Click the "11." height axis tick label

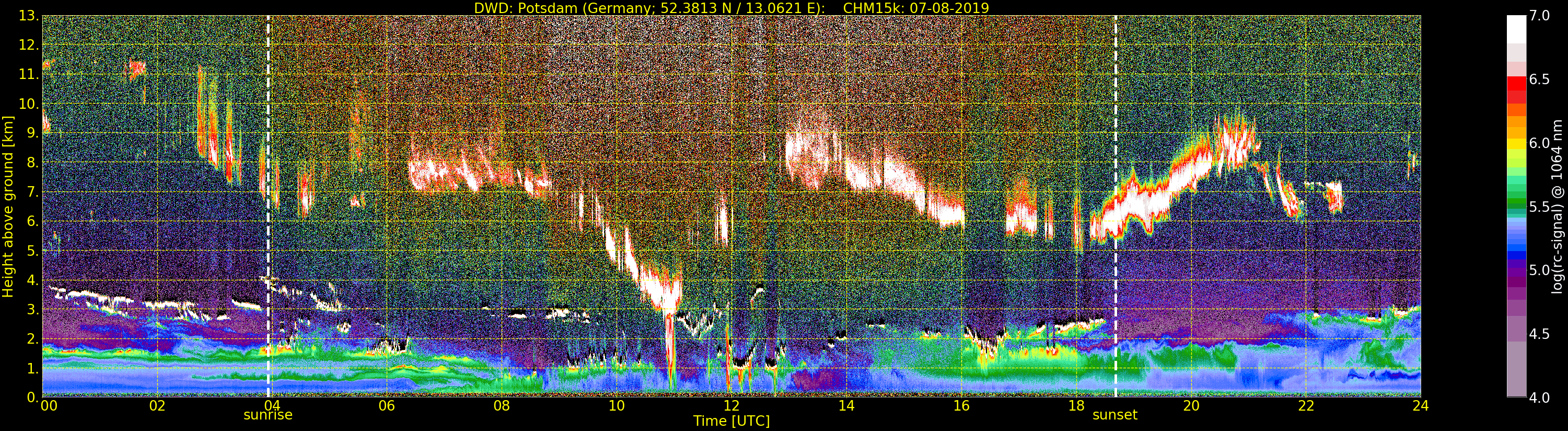(x=29, y=74)
